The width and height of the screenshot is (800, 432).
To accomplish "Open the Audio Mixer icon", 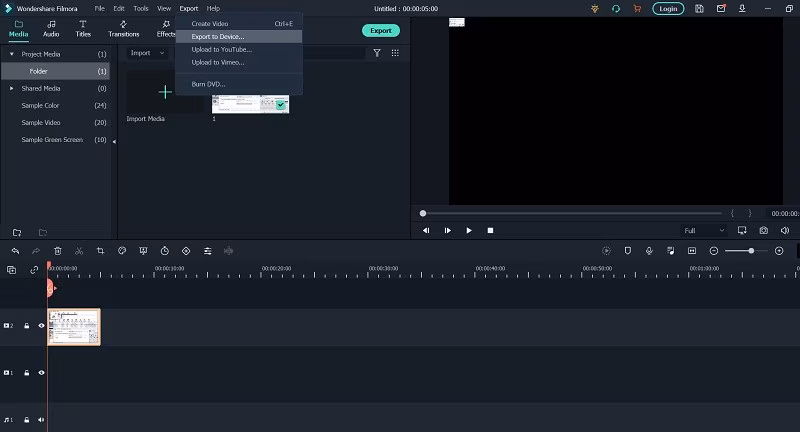I will pos(670,251).
